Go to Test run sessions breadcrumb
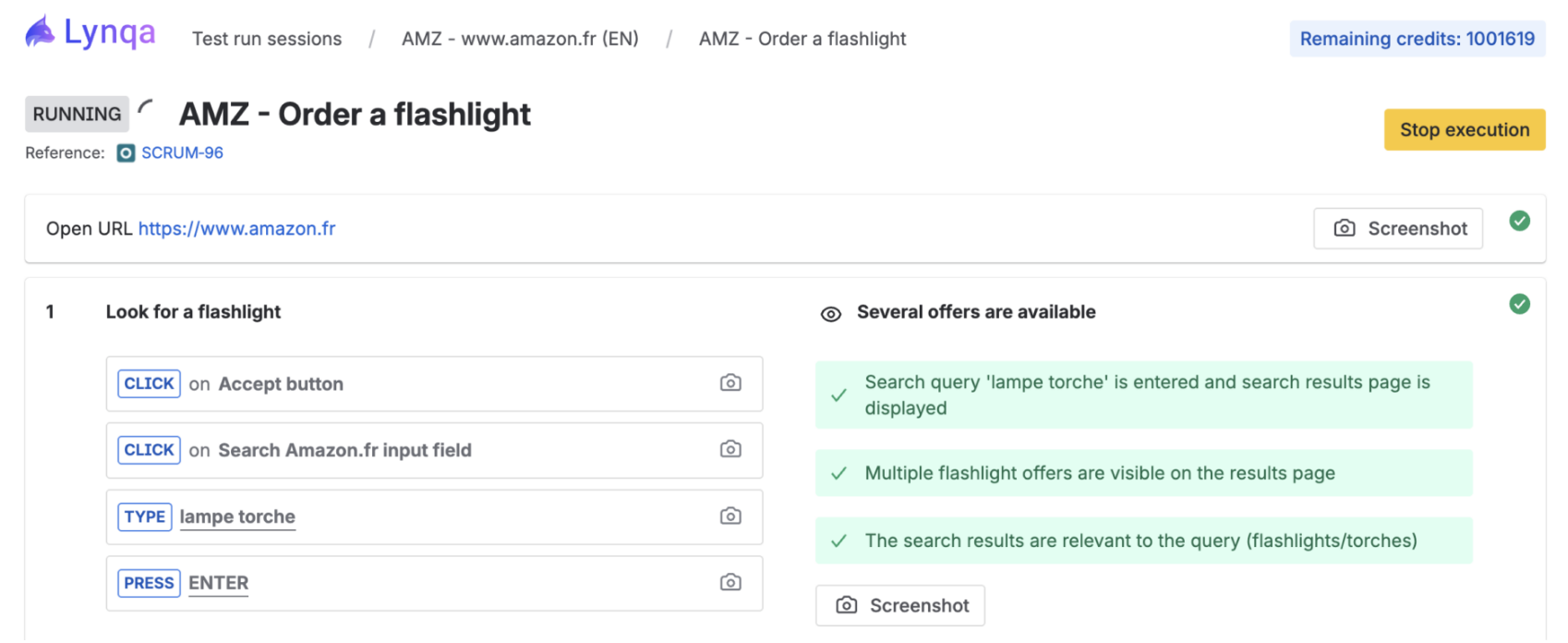1568x643 pixels. pos(267,39)
